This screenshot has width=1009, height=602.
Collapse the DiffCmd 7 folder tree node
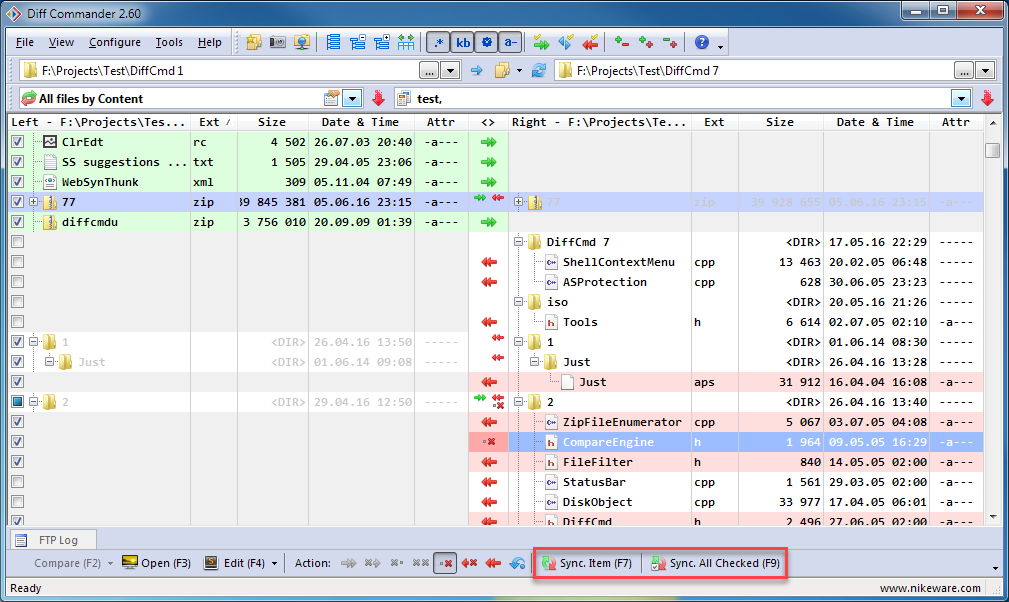(519, 242)
